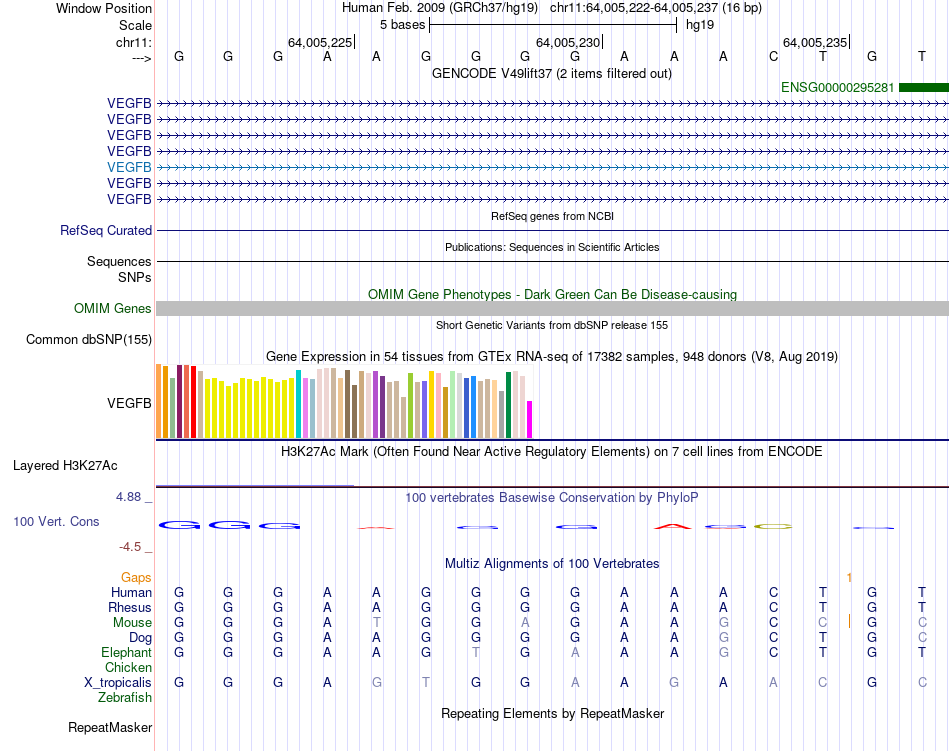Screen dimensions: 950x751
Task: Click the Layered H3K27Ac track label
Action: 65,466
